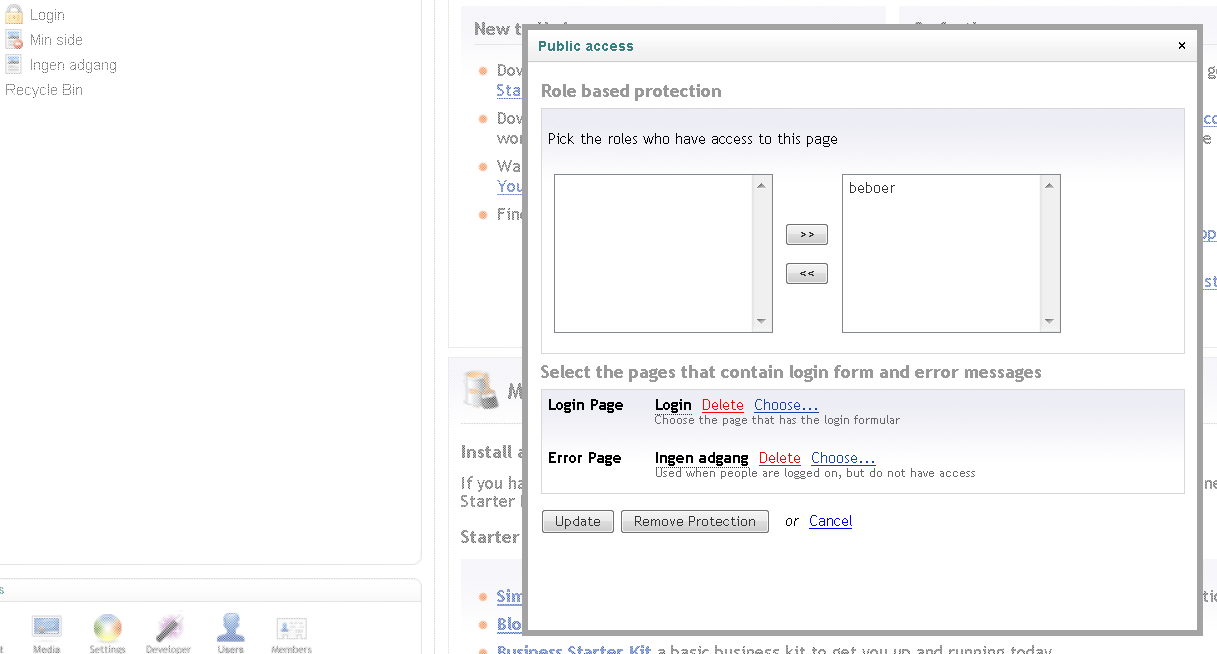Screen dimensions: 1217x654
Task: Open the Members section icon
Action: pos(291,628)
